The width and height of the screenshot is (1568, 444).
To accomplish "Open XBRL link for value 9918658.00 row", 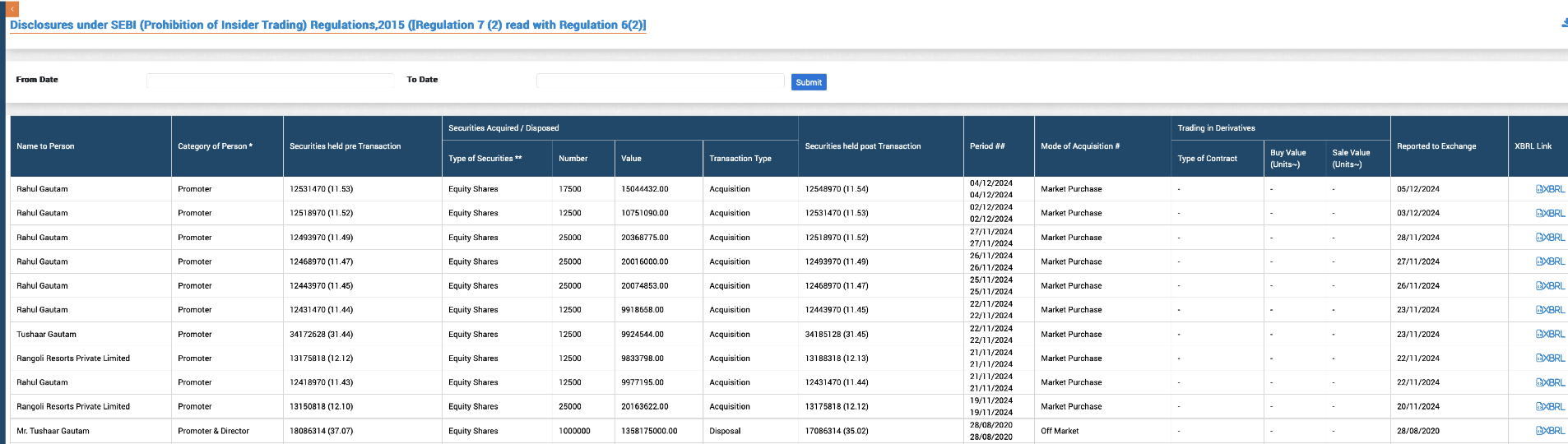I will [1550, 310].
